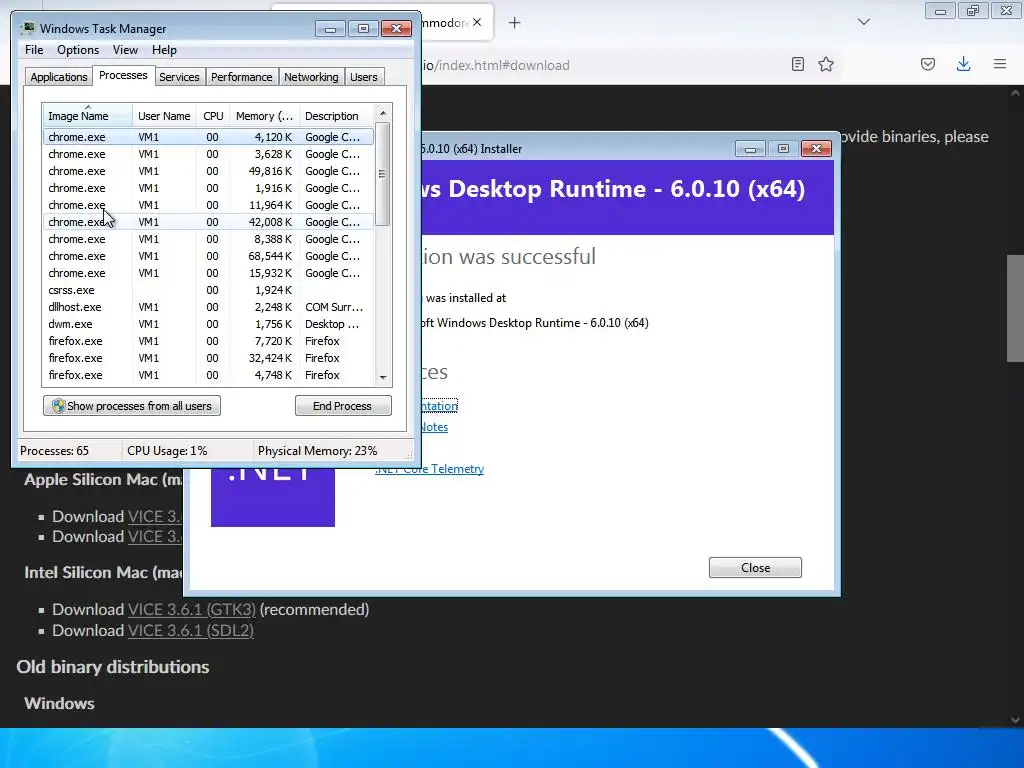Sort processes by Image Name column
The height and width of the screenshot is (768, 1024).
(x=88, y=116)
